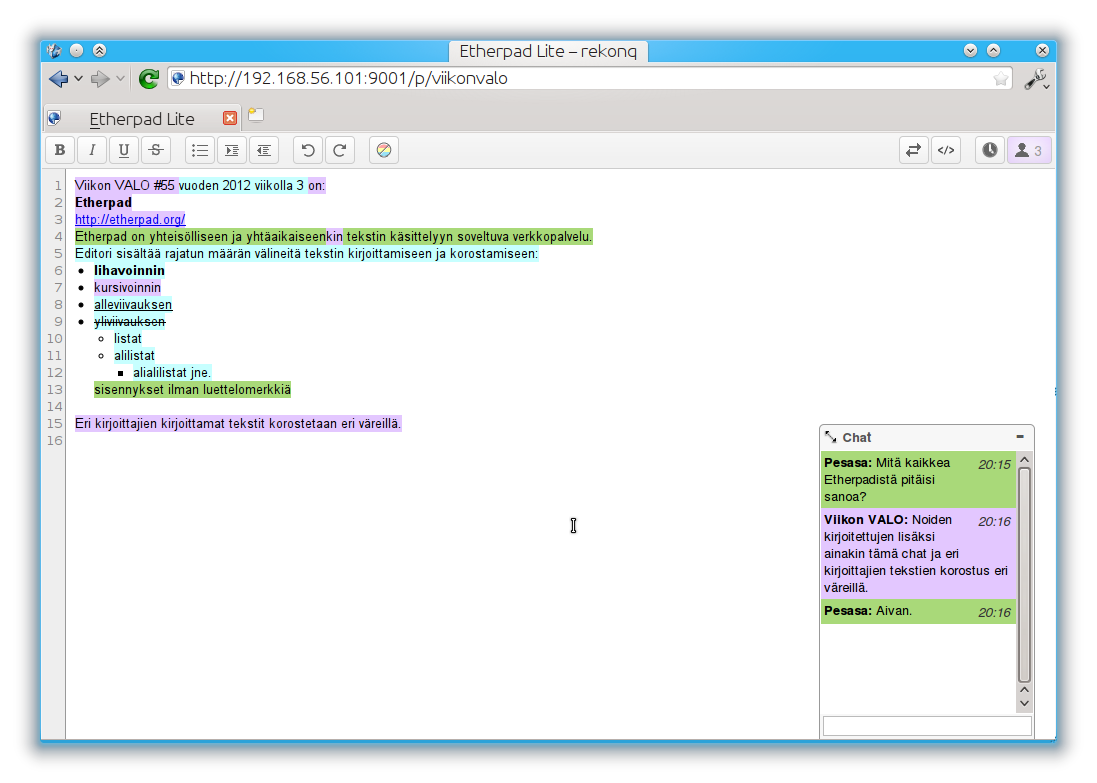Open the rekonq tools menu

point(1036,79)
